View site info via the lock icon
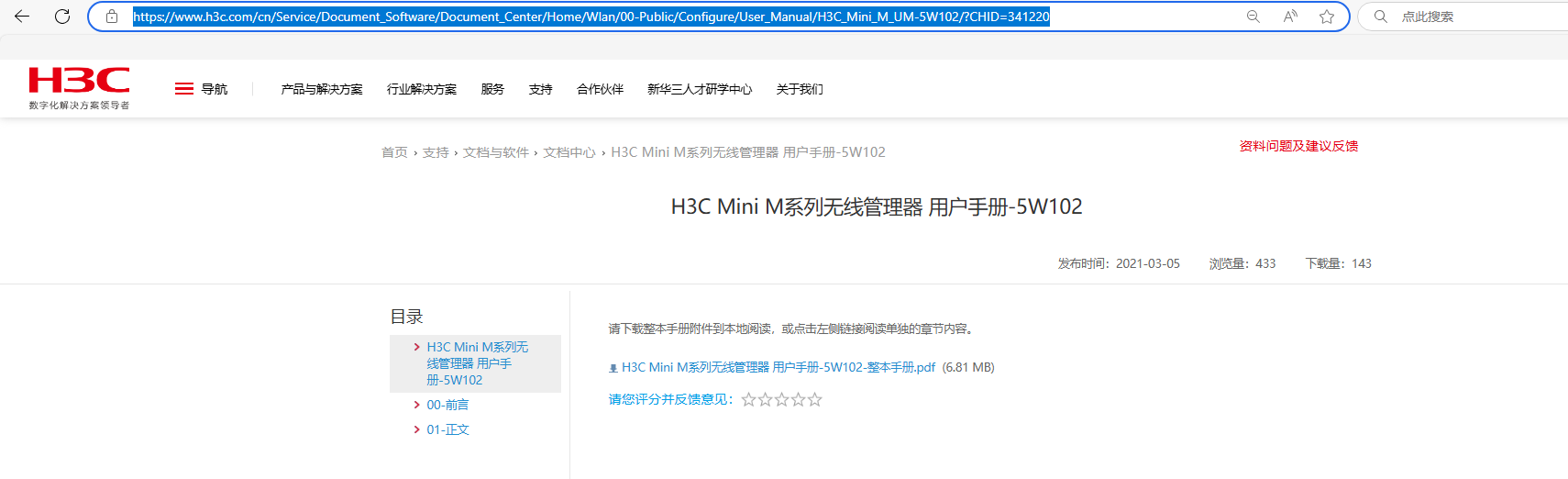 (112, 17)
